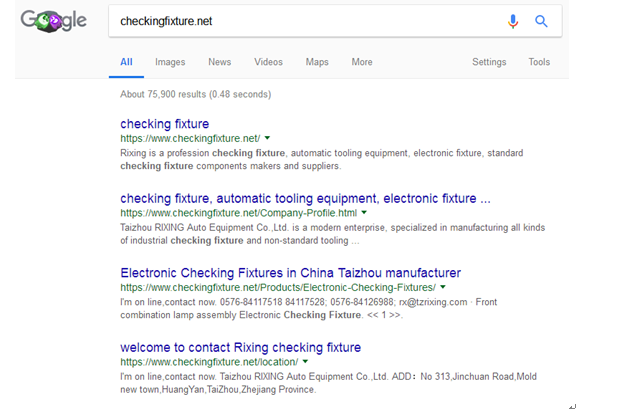This screenshot has width=618, height=409.
Task: Switch to the News tab
Action: (220, 62)
